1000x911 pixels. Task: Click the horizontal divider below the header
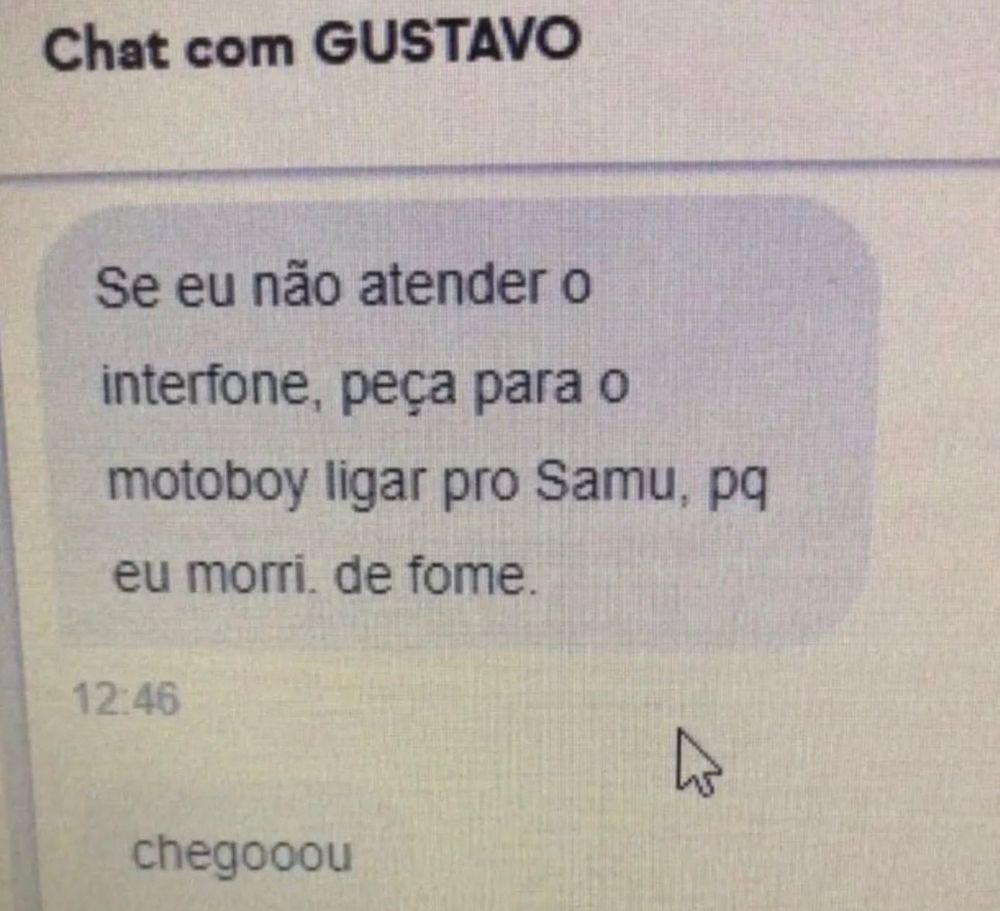(x=500, y=171)
